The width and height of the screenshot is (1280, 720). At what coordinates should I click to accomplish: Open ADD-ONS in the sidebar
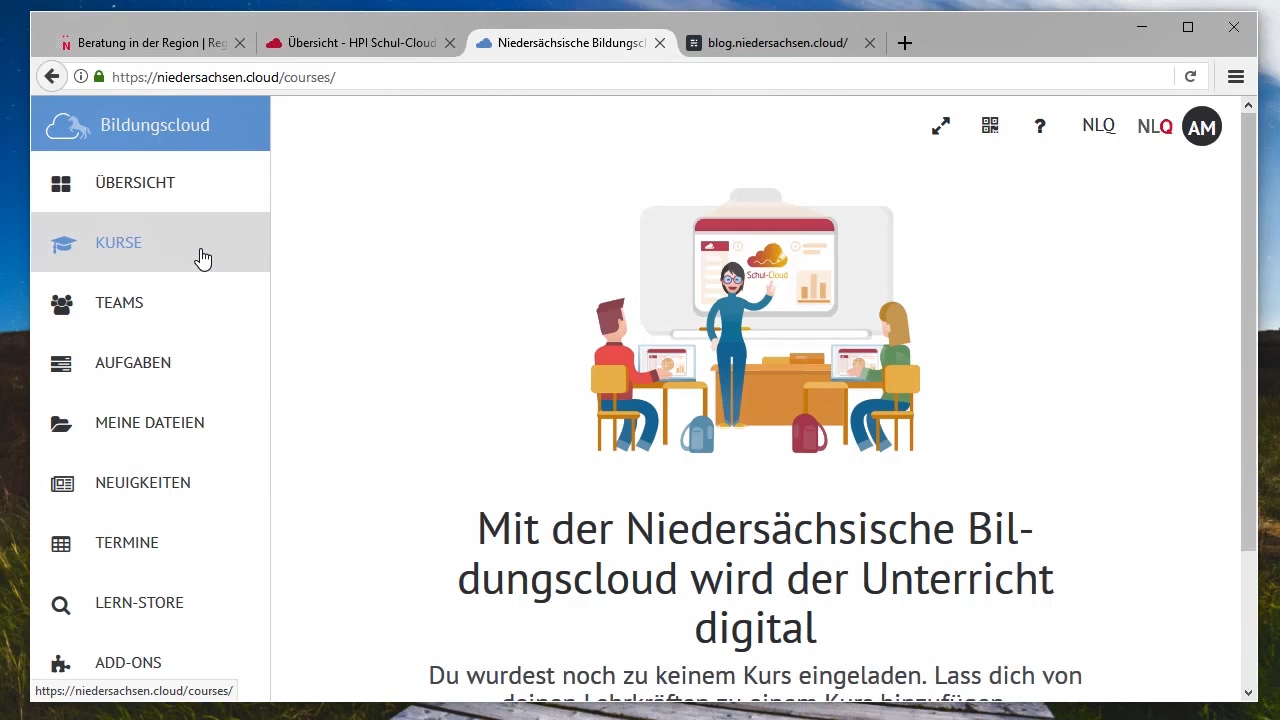(150, 662)
